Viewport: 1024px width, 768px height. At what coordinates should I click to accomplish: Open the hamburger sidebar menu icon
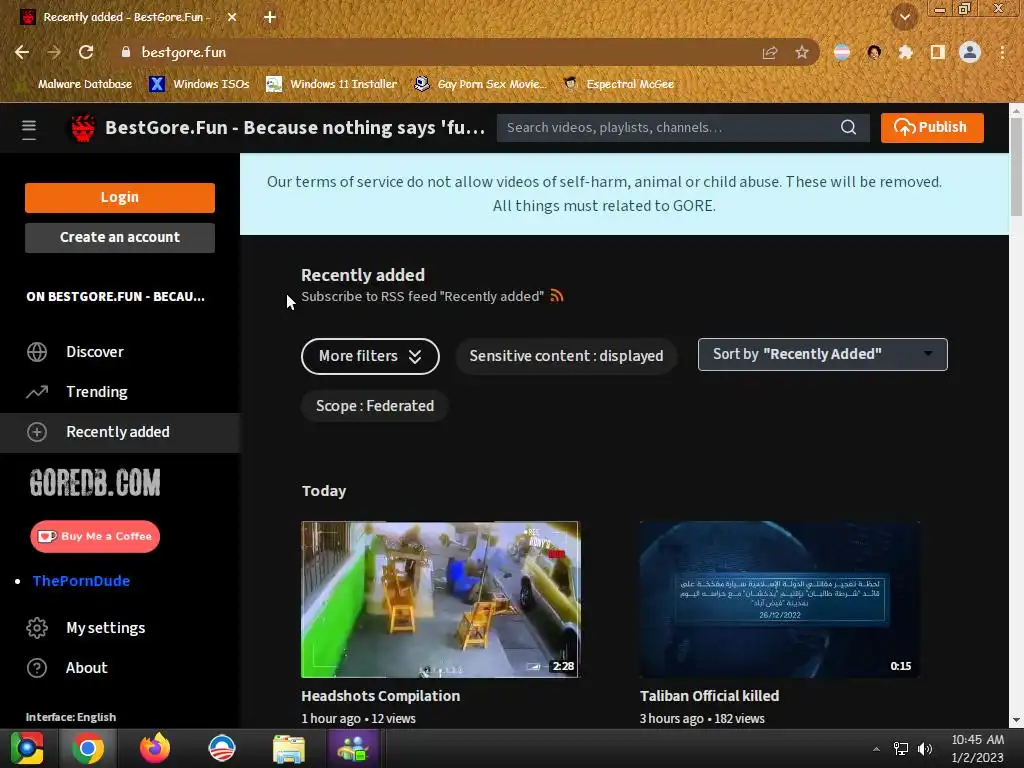pyautogui.click(x=29, y=129)
